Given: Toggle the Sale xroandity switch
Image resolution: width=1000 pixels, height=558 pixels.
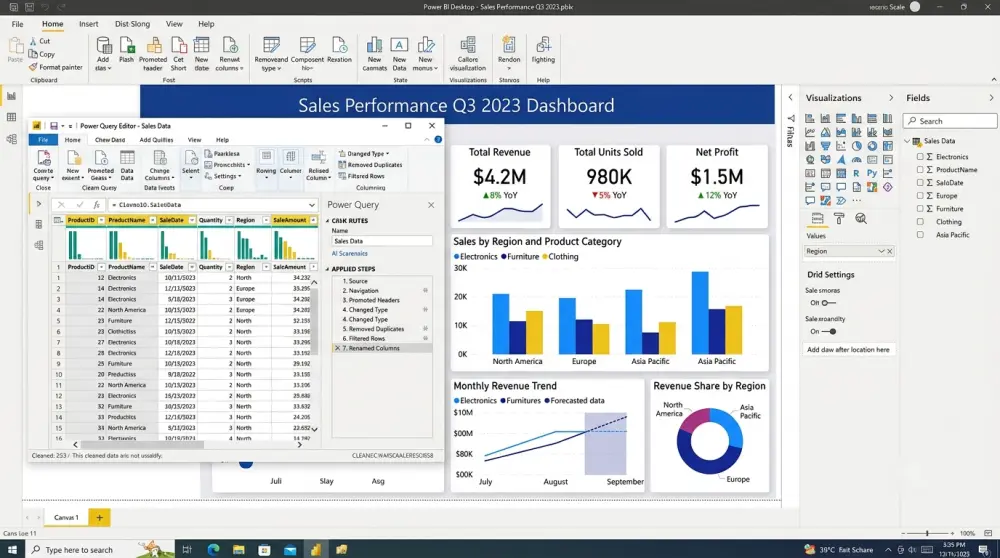Looking at the screenshot, I should pyautogui.click(x=828, y=332).
